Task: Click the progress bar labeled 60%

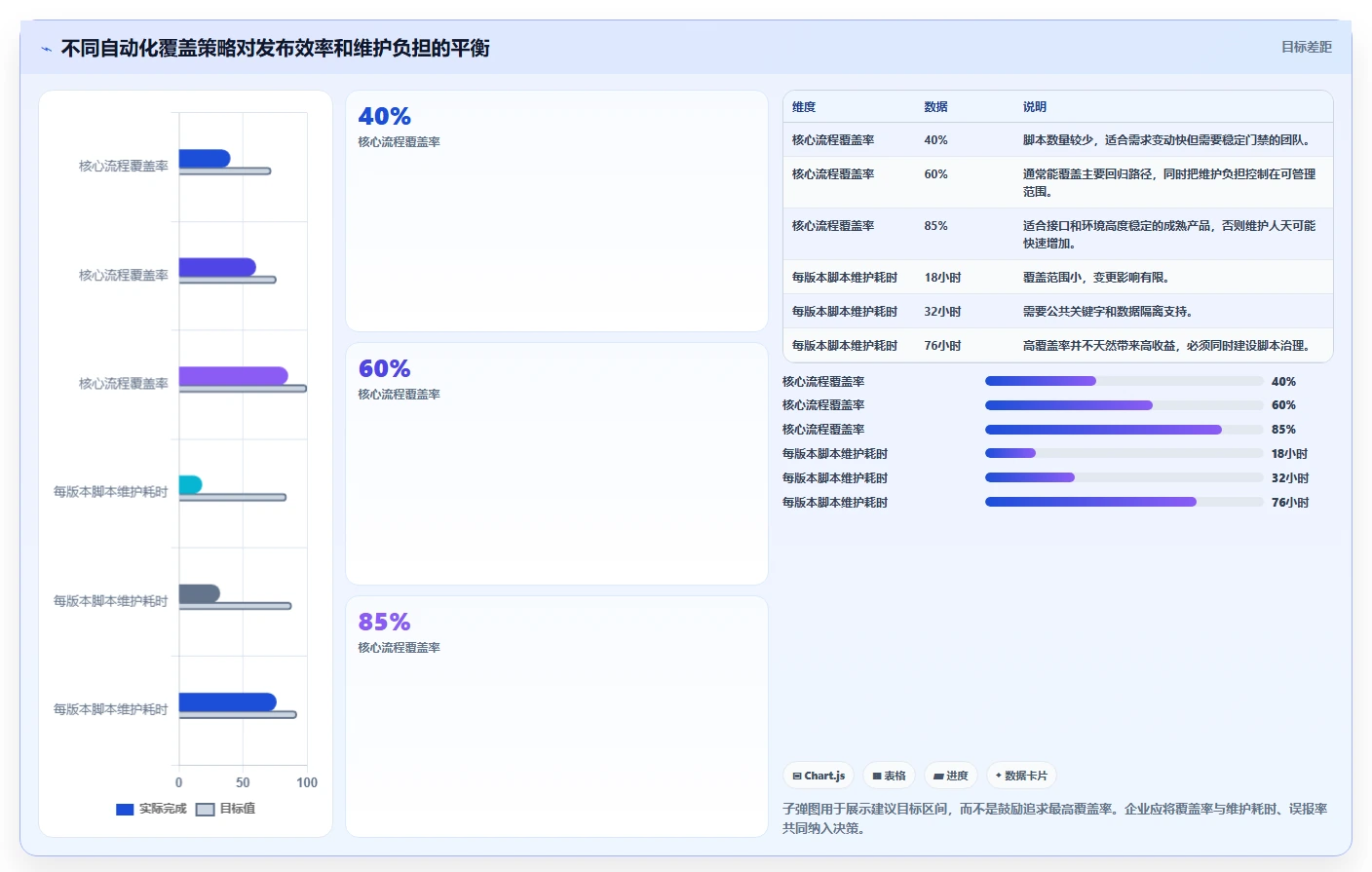Action: point(1124,405)
